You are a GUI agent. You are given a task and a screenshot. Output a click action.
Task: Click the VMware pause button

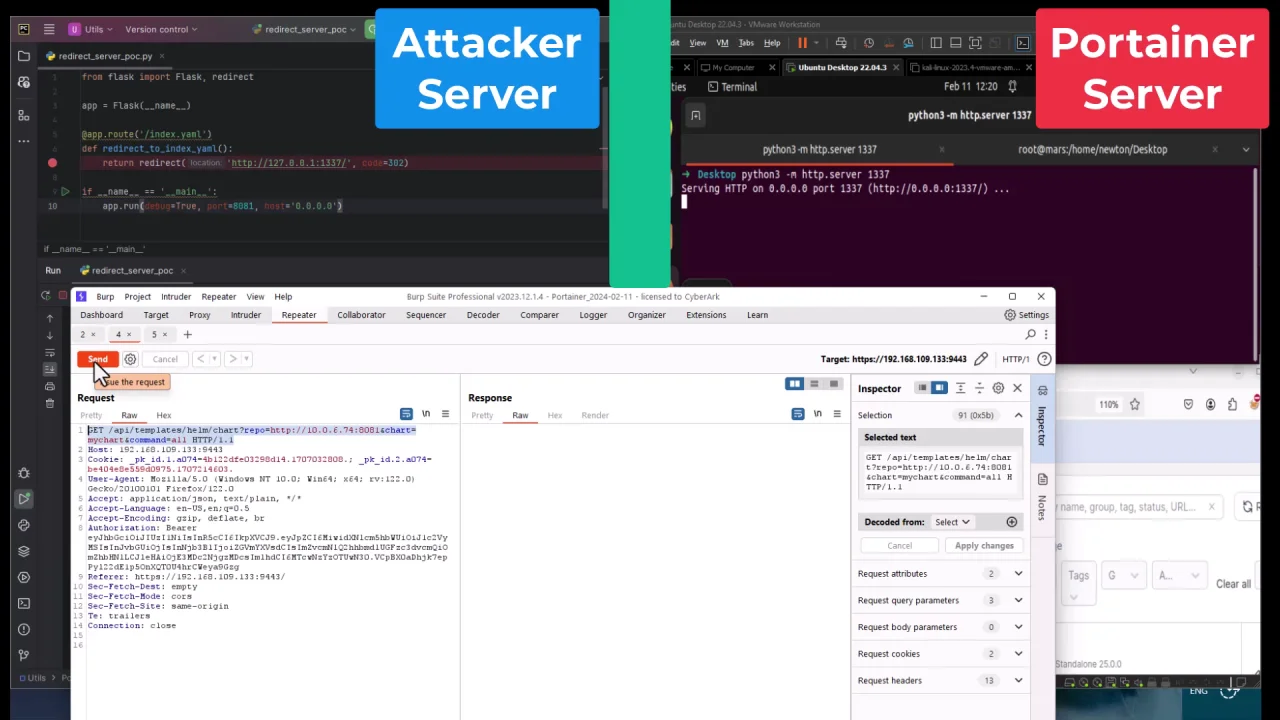coord(802,43)
